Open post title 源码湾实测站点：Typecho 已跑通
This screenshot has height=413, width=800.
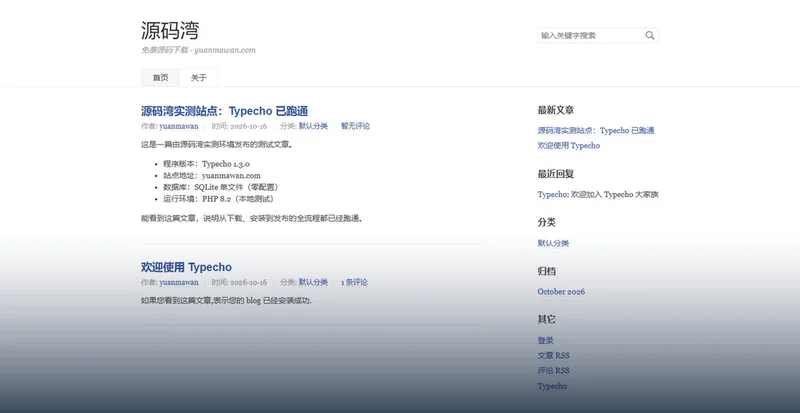224,111
